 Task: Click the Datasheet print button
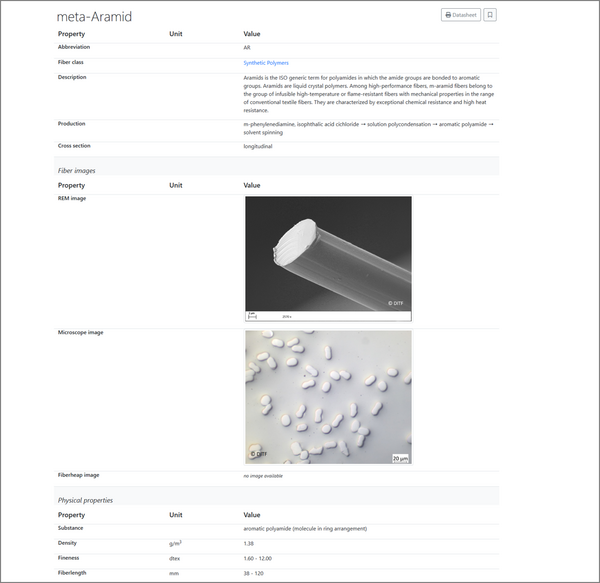(461, 15)
